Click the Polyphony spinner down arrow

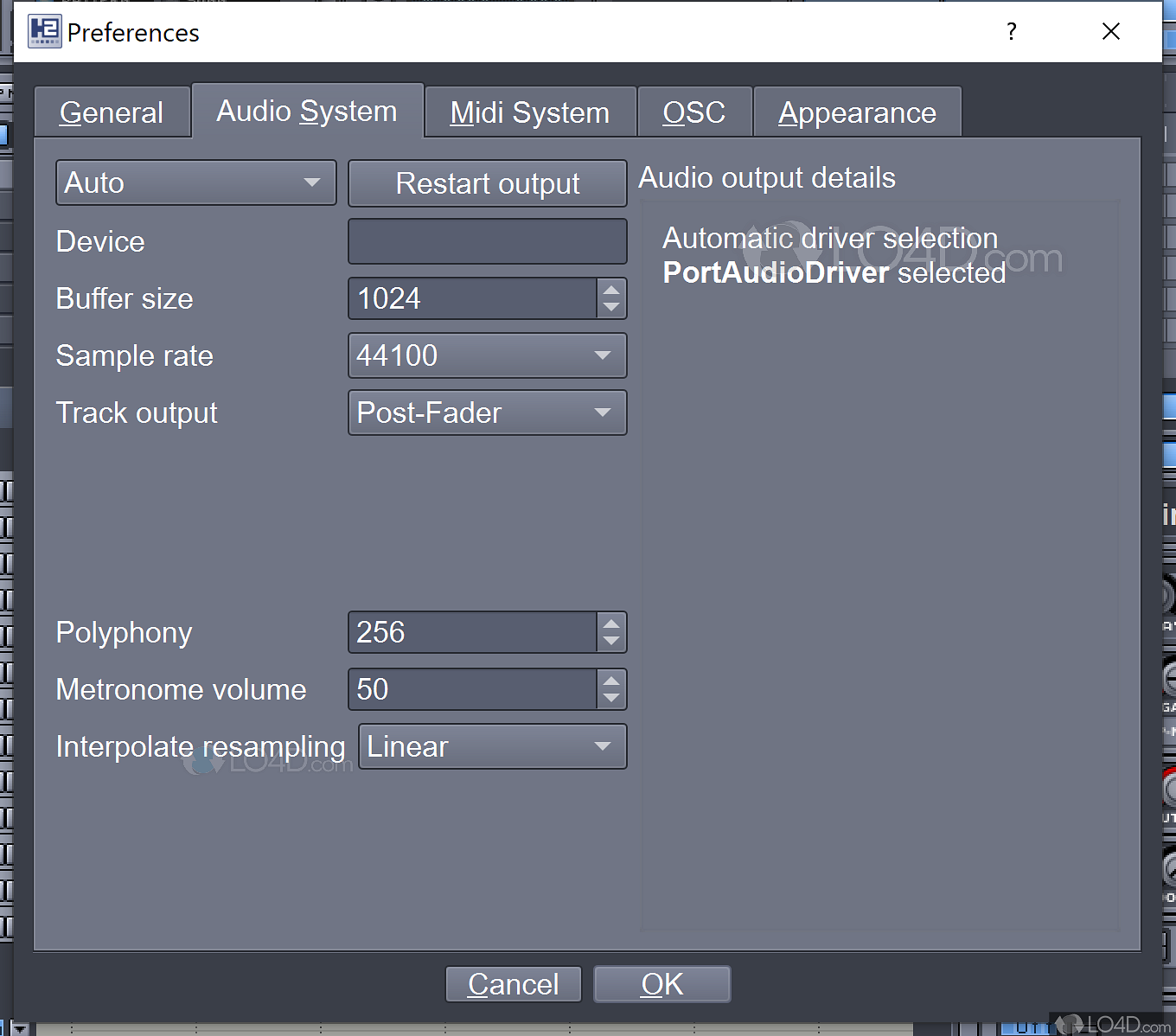tap(610, 642)
